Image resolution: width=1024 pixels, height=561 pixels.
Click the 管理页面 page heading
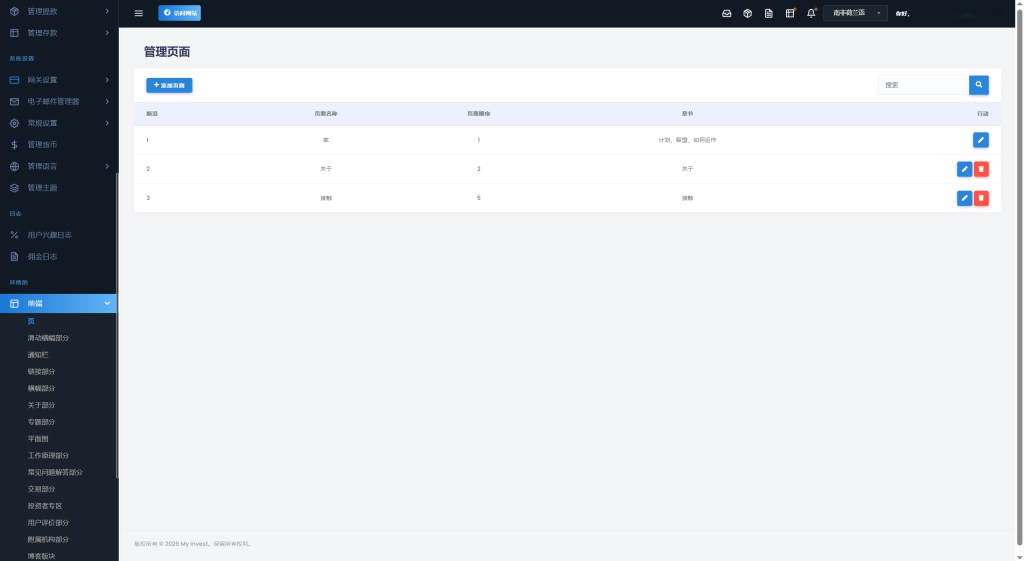pos(167,52)
